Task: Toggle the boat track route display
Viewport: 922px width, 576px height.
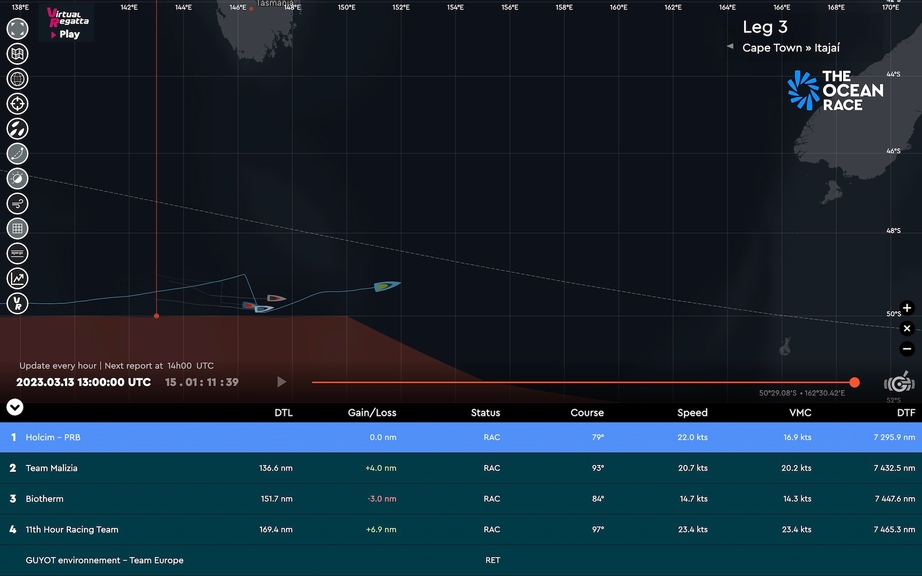Action: (x=17, y=154)
